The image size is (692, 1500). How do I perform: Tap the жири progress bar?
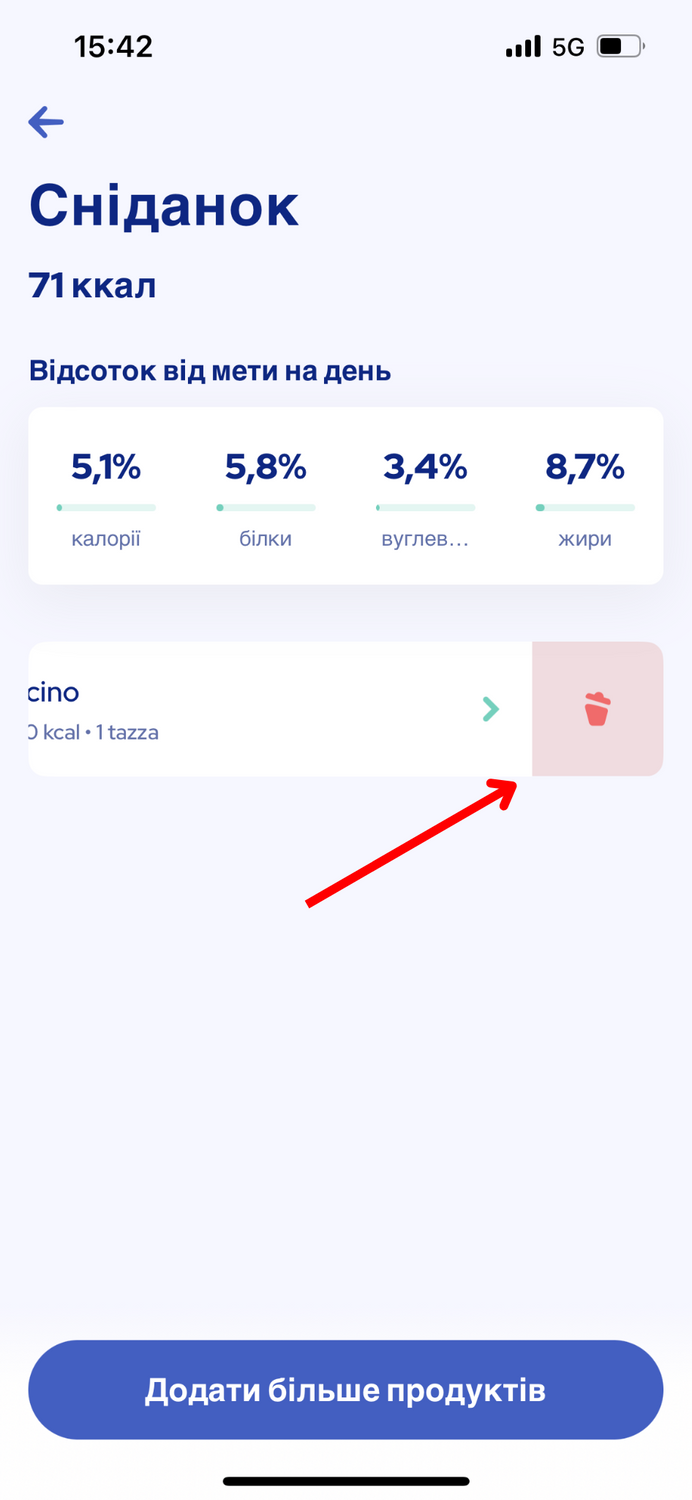[x=586, y=508]
